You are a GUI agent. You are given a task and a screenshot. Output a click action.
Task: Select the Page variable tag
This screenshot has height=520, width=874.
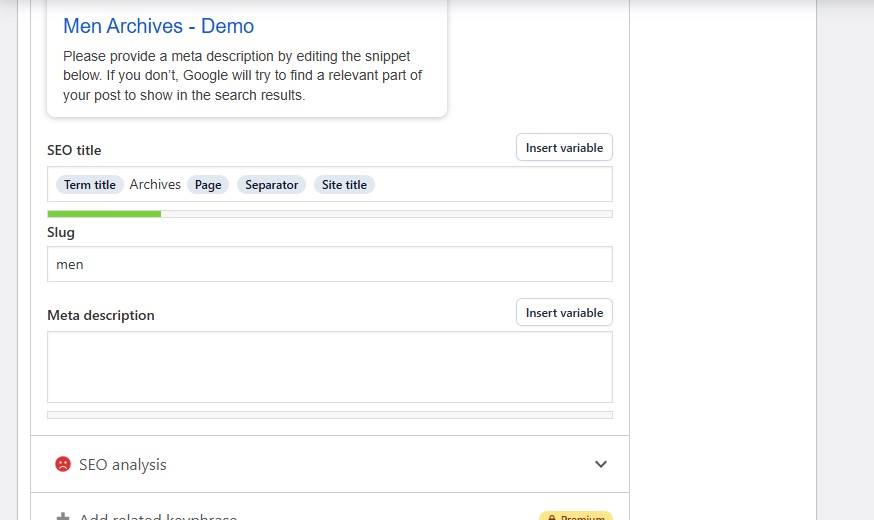pyautogui.click(x=208, y=184)
